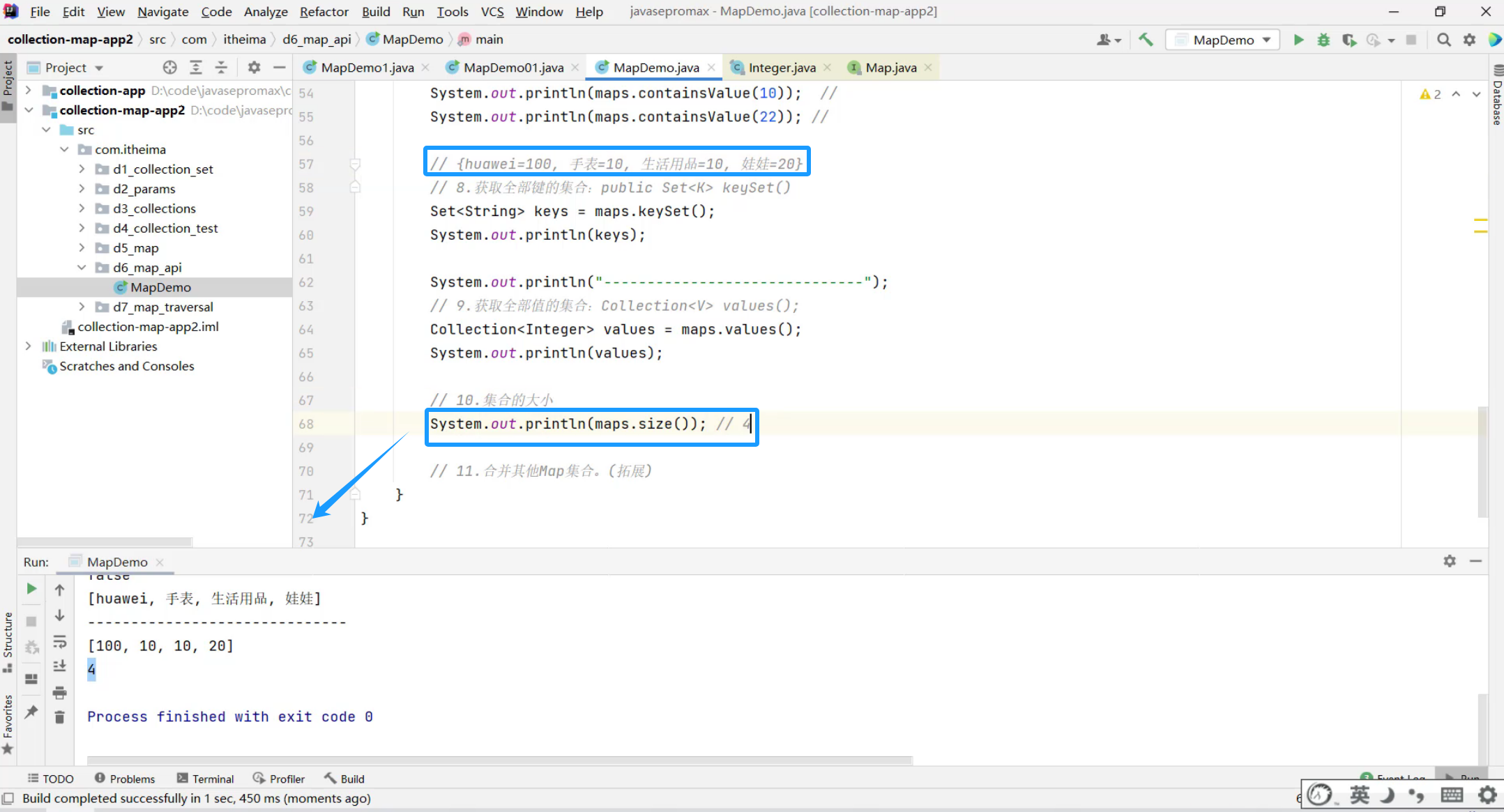Image resolution: width=1504 pixels, height=812 pixels.
Task: Click the Build project hammer icon
Action: pyautogui.click(x=1146, y=40)
